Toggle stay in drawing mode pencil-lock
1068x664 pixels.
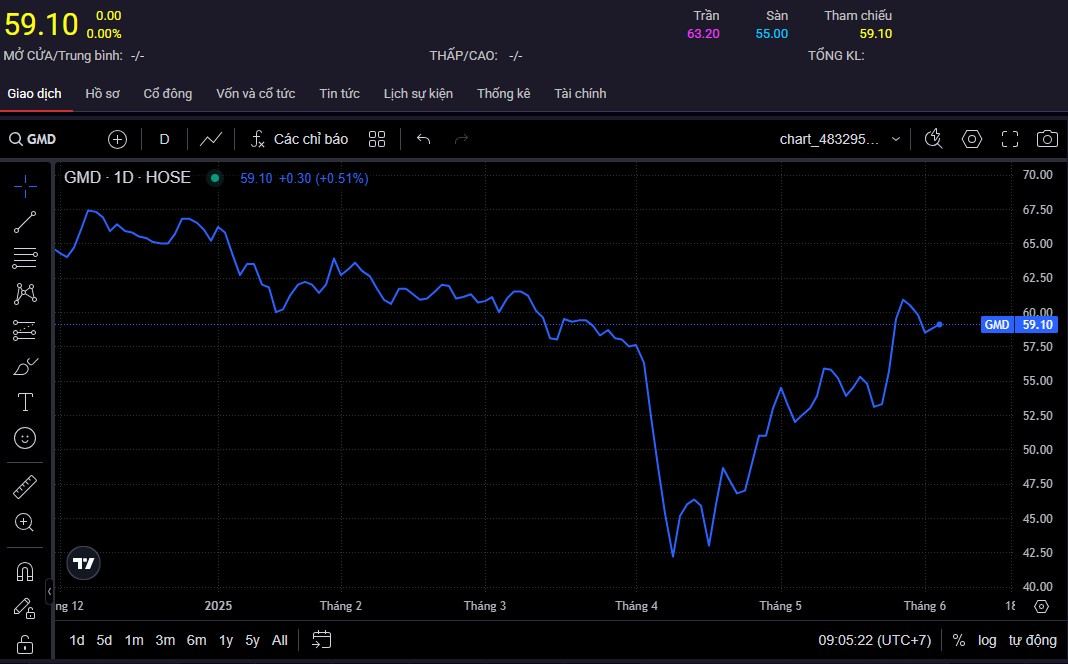pyautogui.click(x=25, y=607)
